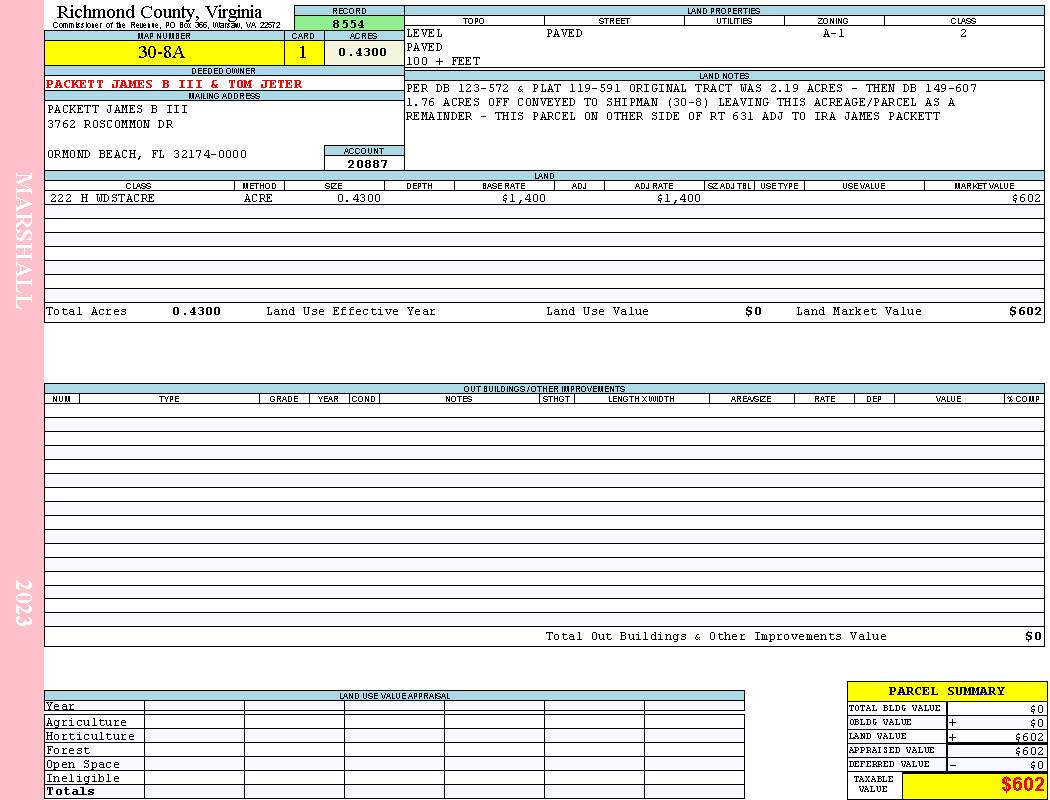The width and height of the screenshot is (1050, 800).
Task: Click $602 in the WDSTACRE land row
Action: [1026, 198]
